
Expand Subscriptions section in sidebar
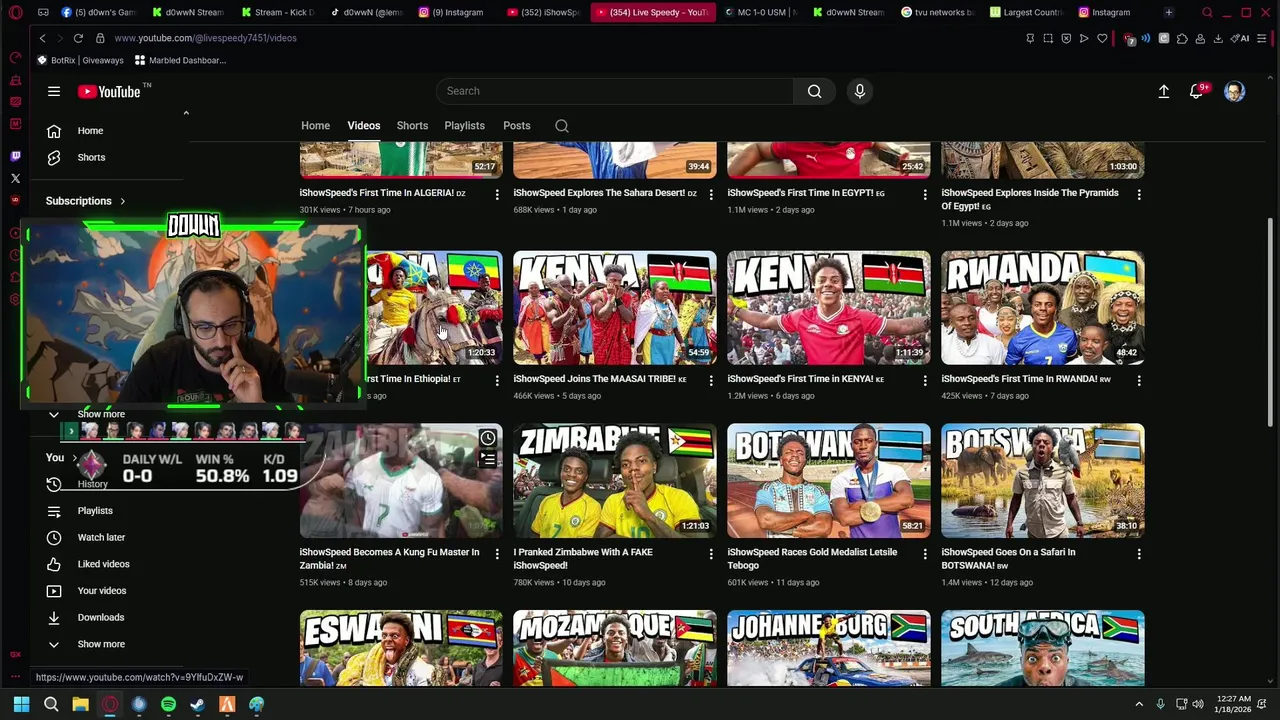click(x=86, y=201)
